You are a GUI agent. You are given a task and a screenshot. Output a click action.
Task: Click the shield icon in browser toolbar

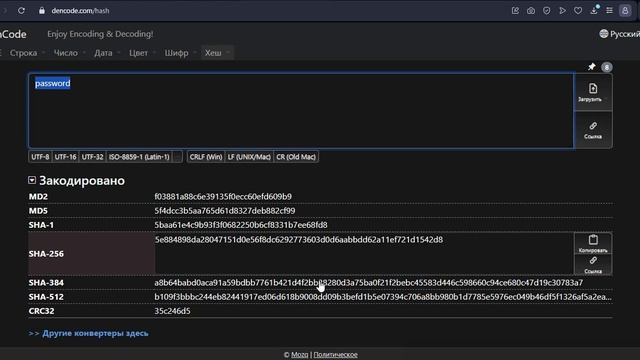[x=547, y=11]
